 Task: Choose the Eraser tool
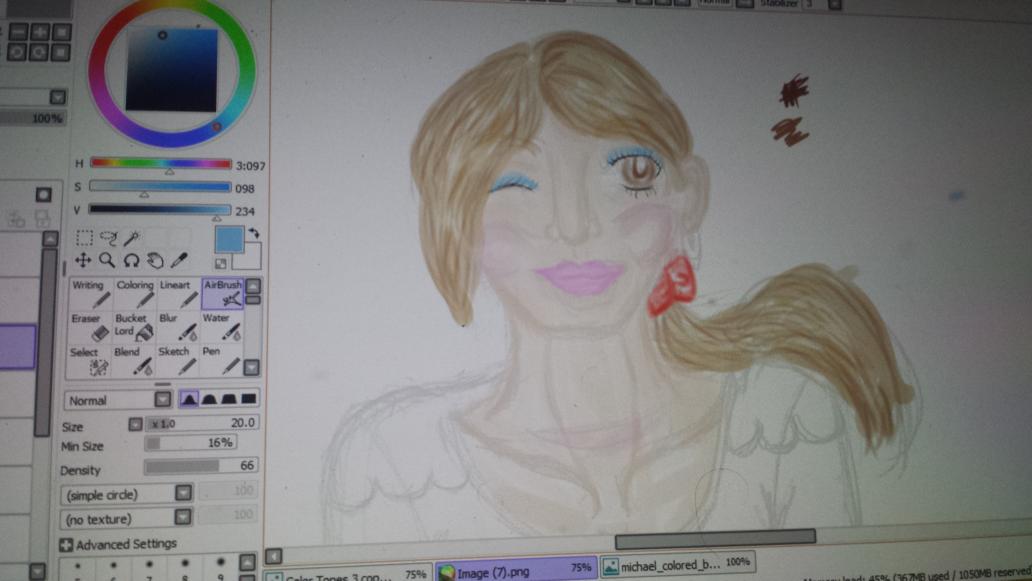tap(90, 326)
